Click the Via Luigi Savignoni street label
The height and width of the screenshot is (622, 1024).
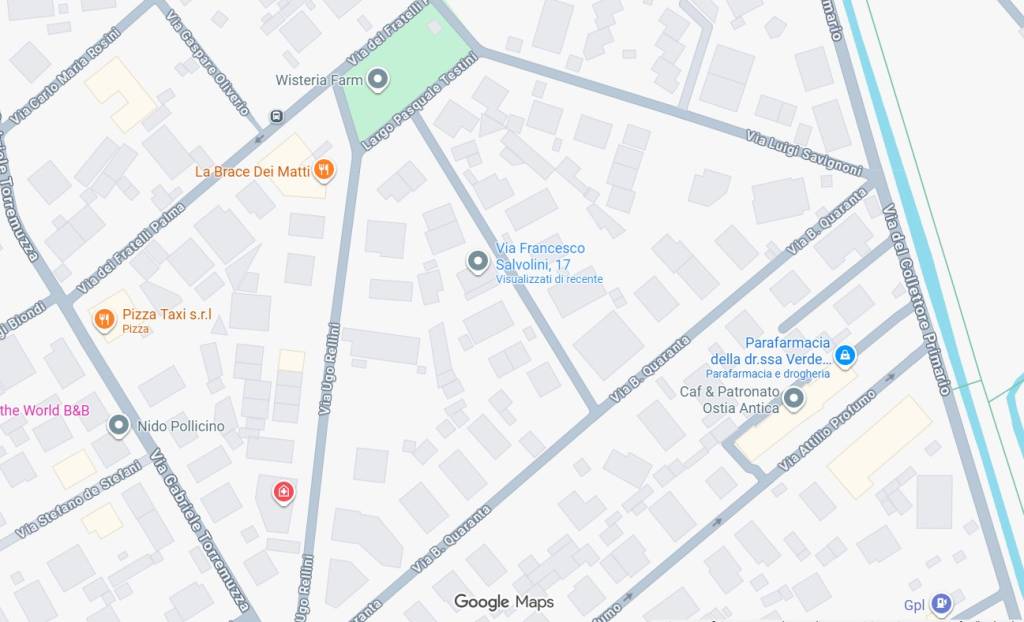[x=805, y=153]
